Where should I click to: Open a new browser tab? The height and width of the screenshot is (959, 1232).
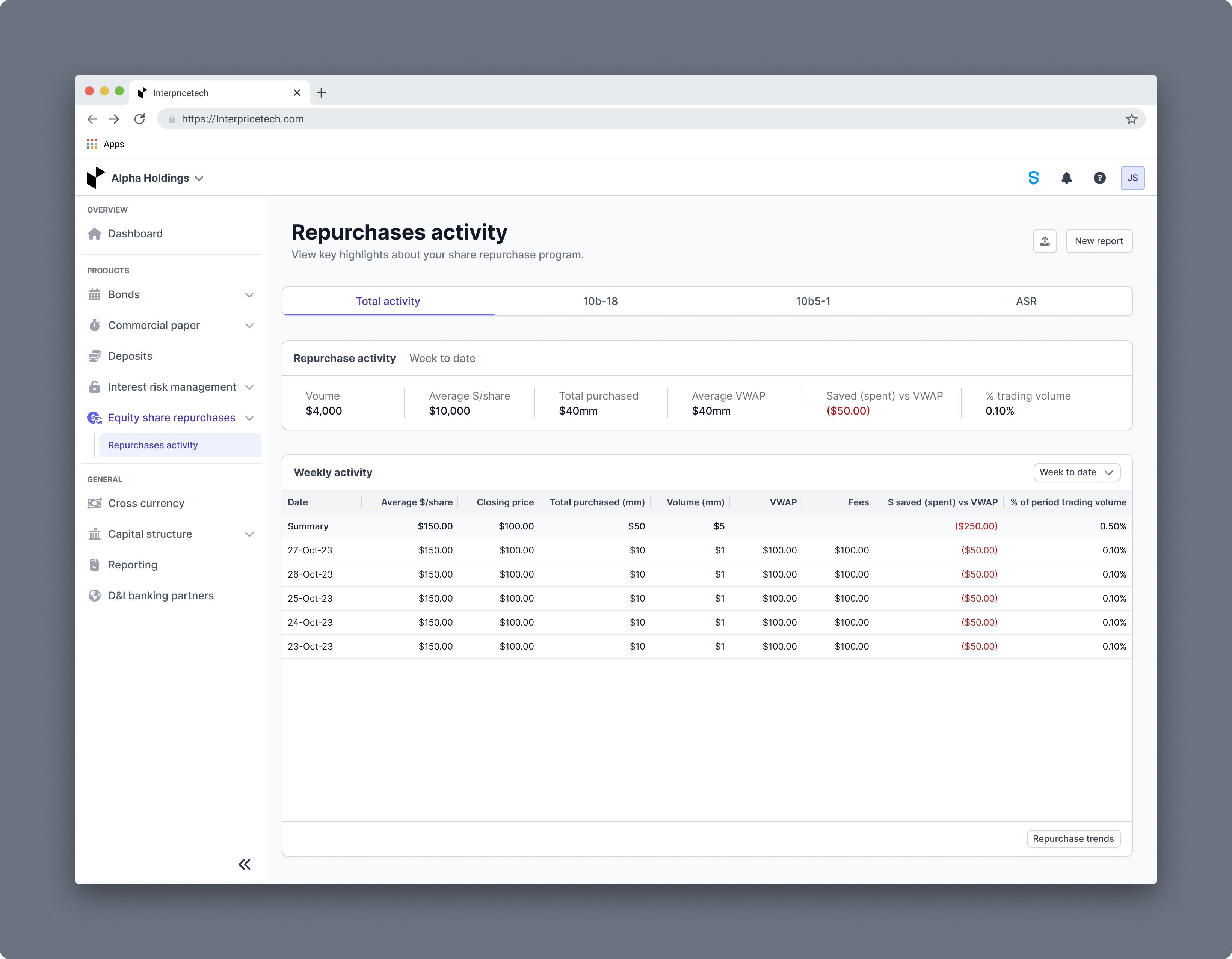pos(322,93)
